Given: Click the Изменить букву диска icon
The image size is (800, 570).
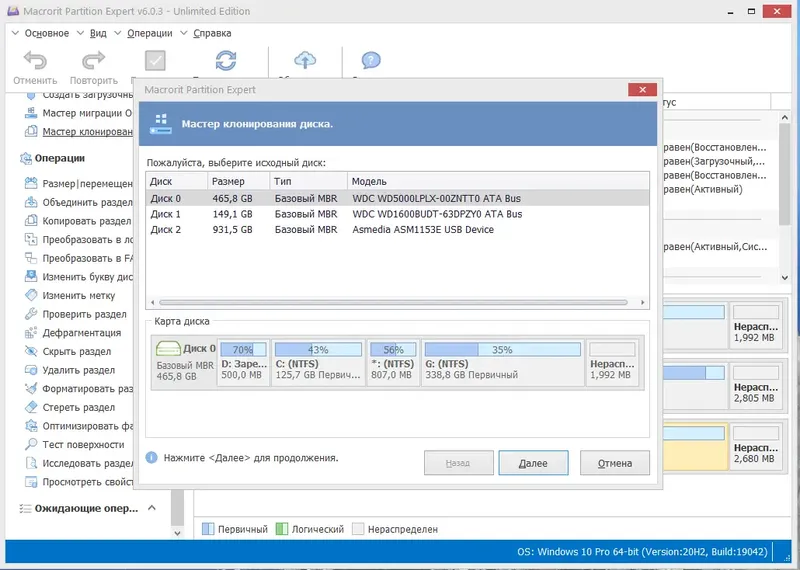Looking at the screenshot, I should pos(31,277).
